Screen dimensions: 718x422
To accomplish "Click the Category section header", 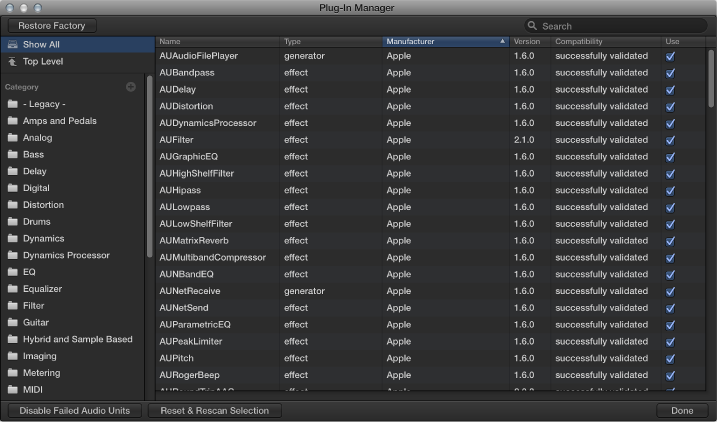I will click(x=22, y=87).
